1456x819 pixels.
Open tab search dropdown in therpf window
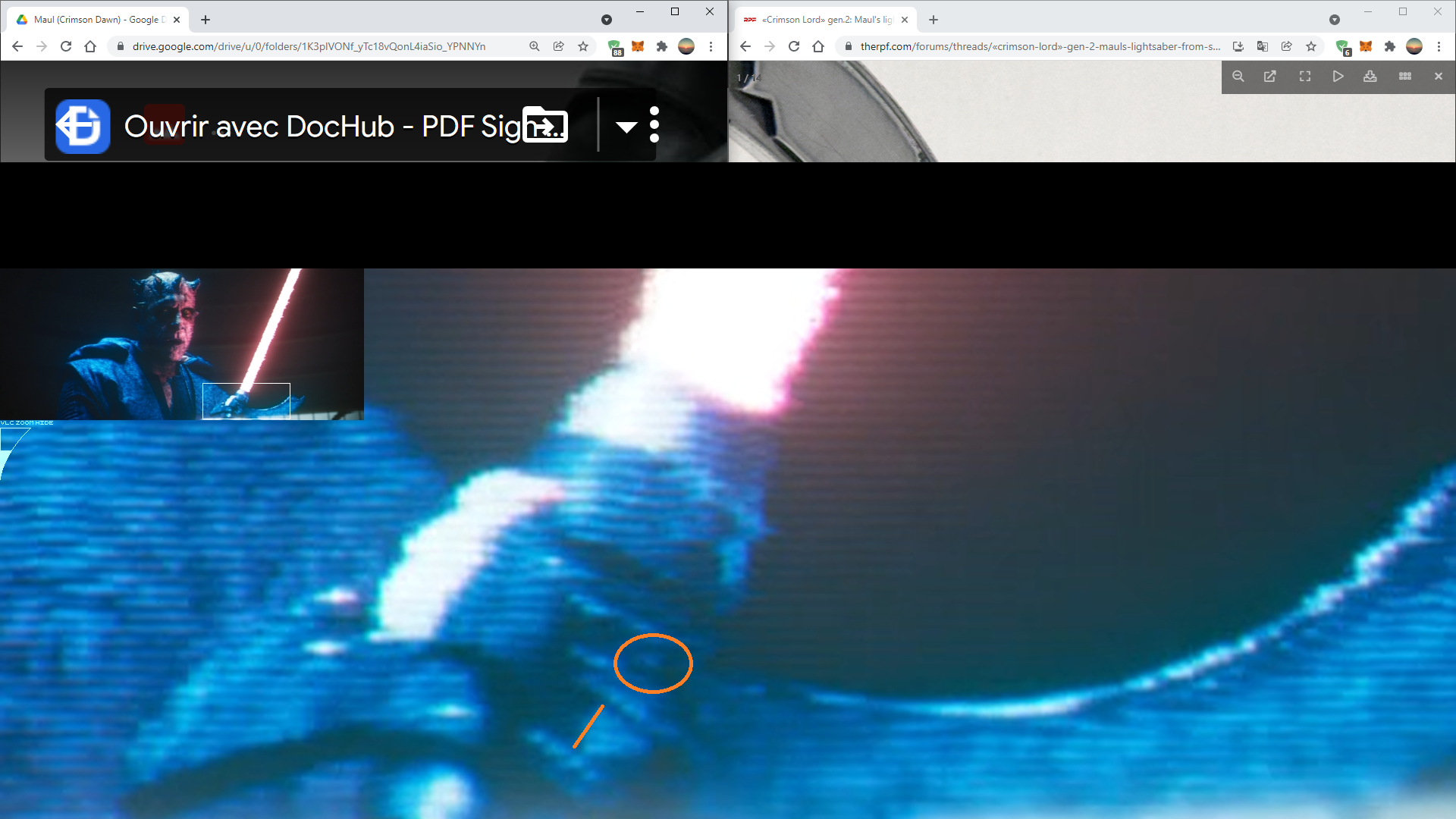coord(1335,20)
